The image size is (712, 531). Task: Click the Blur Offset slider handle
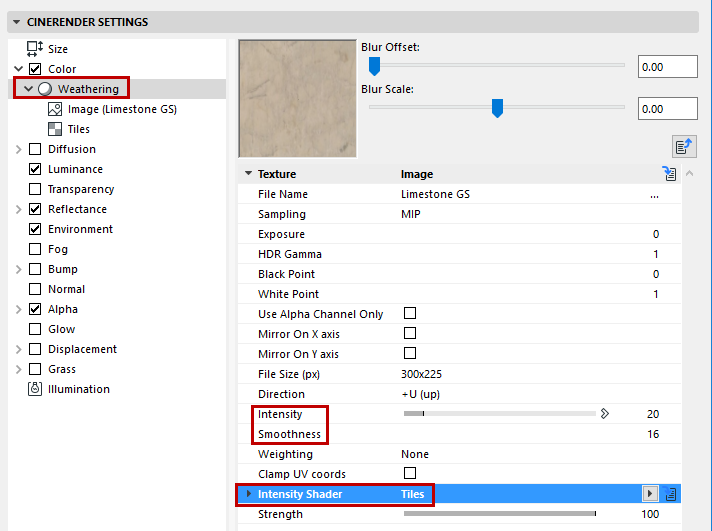coord(374,66)
